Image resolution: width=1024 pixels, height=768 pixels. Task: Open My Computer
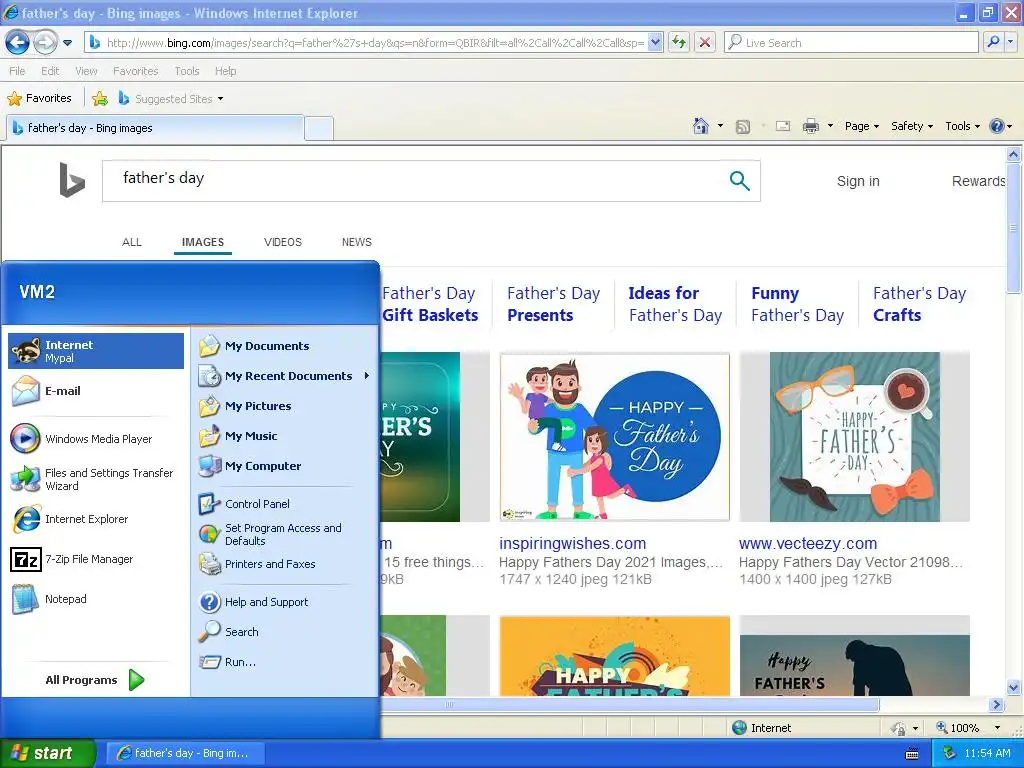click(x=285, y=466)
